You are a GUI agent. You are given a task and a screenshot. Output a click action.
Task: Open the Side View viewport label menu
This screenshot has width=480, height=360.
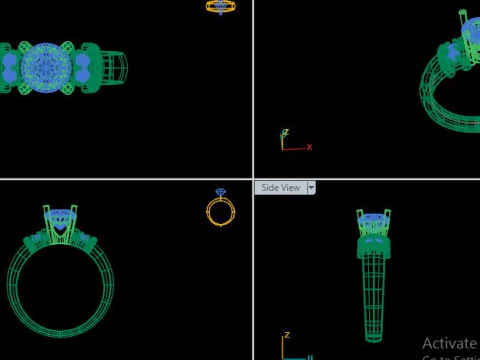(281, 188)
